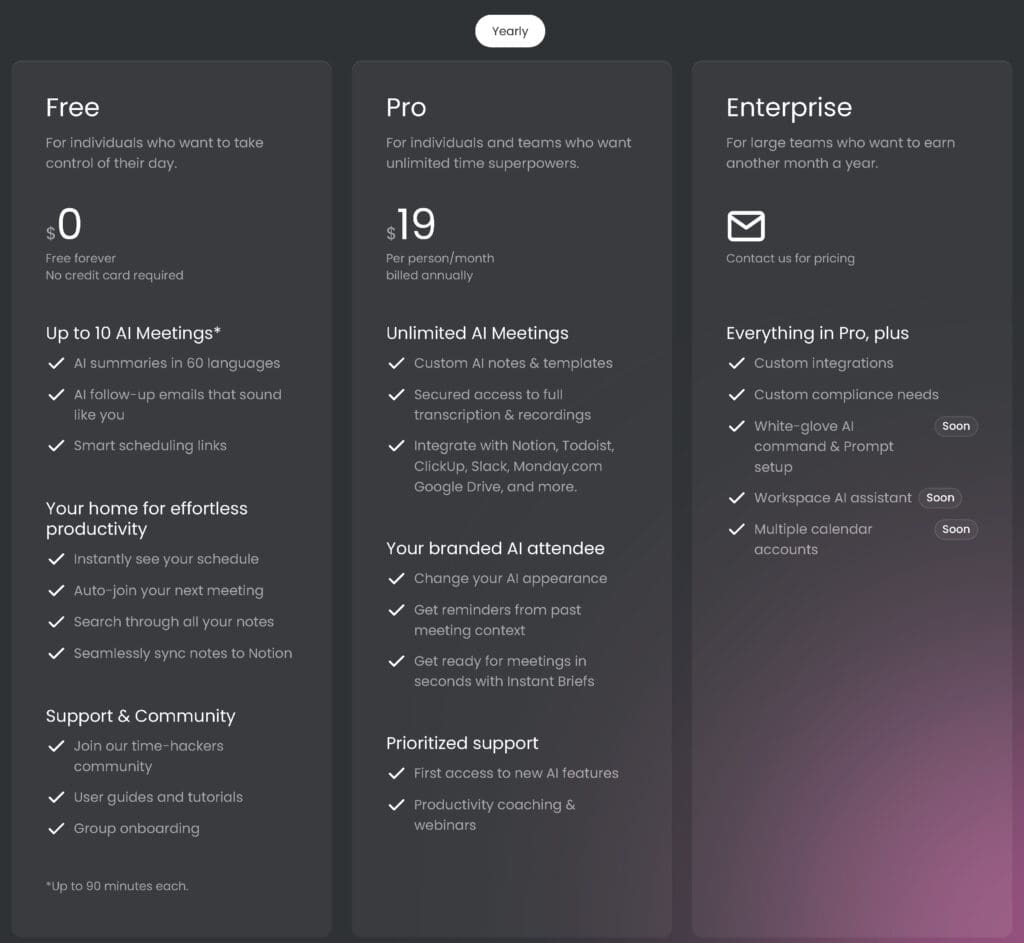
Task: Click checkmark beside "First access to new AI features"
Action: click(396, 773)
